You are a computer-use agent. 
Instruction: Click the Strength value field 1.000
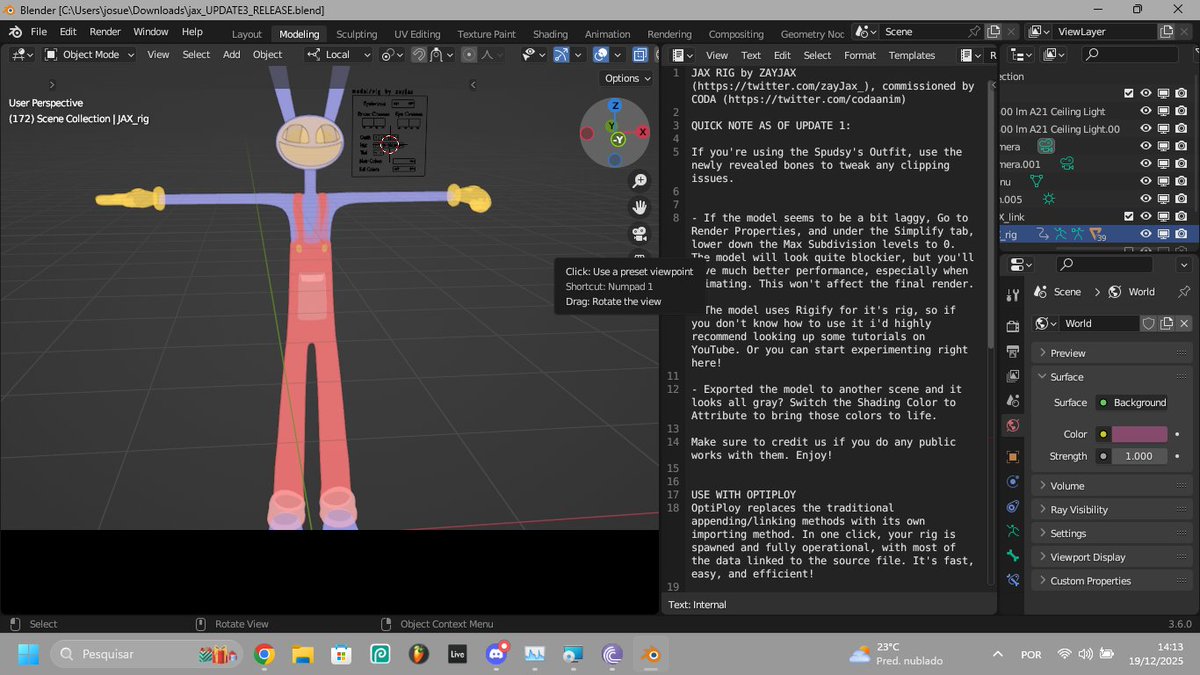pos(1139,456)
